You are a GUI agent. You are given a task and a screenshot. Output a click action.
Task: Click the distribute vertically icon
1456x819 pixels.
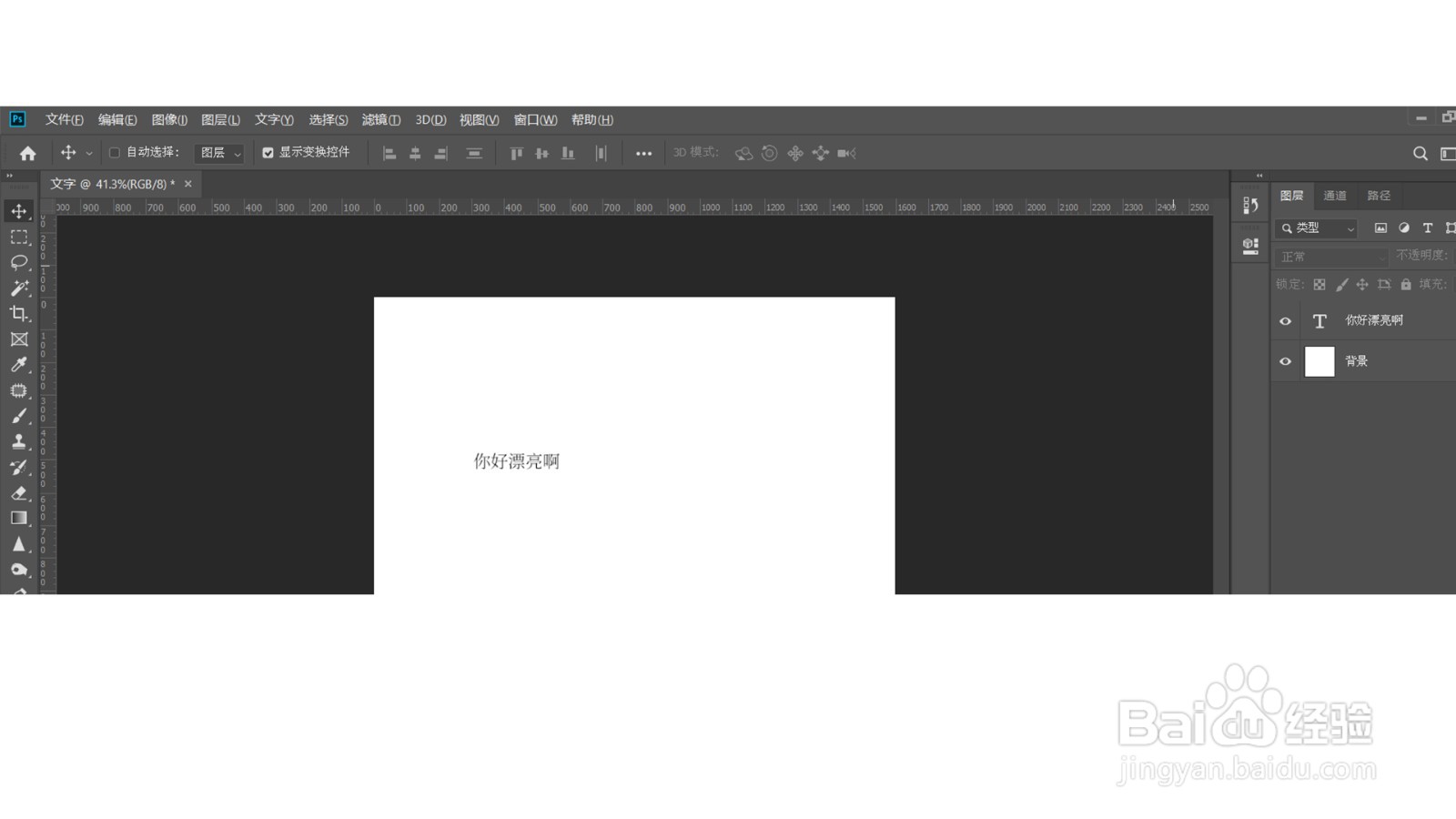click(x=474, y=153)
